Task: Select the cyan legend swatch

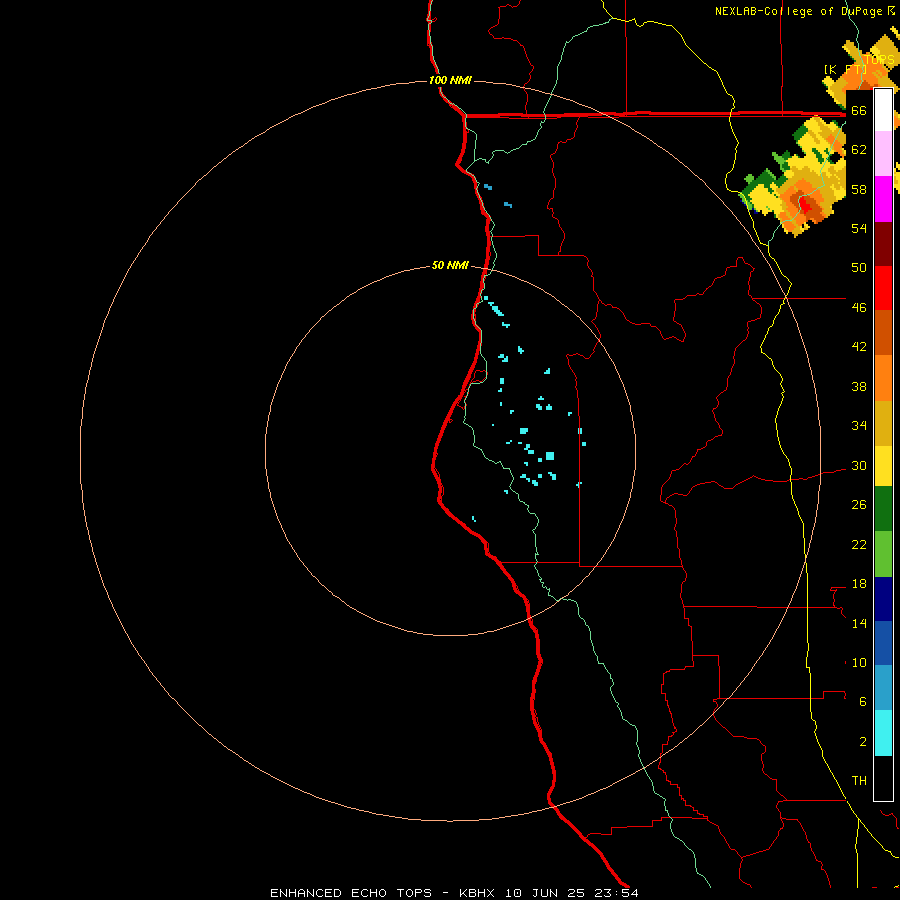Action: [x=883, y=733]
